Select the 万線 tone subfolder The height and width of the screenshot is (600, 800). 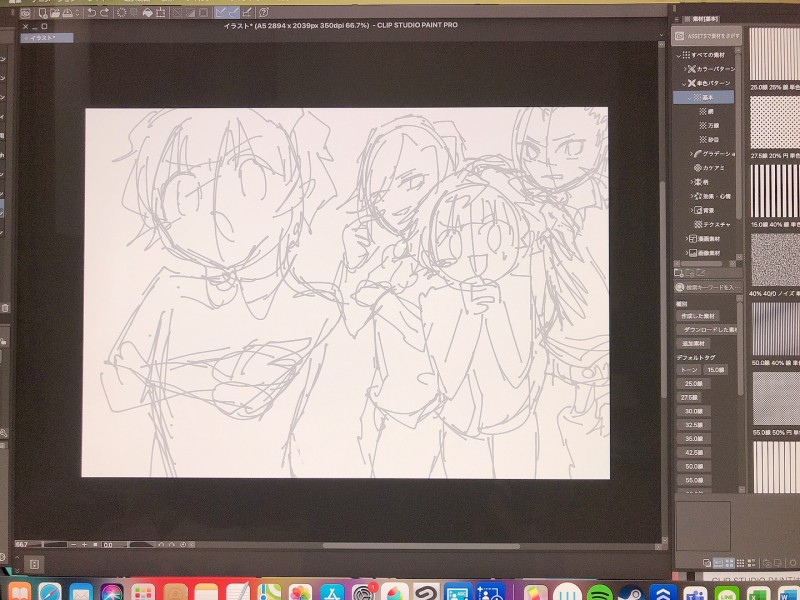pyautogui.click(x=709, y=125)
